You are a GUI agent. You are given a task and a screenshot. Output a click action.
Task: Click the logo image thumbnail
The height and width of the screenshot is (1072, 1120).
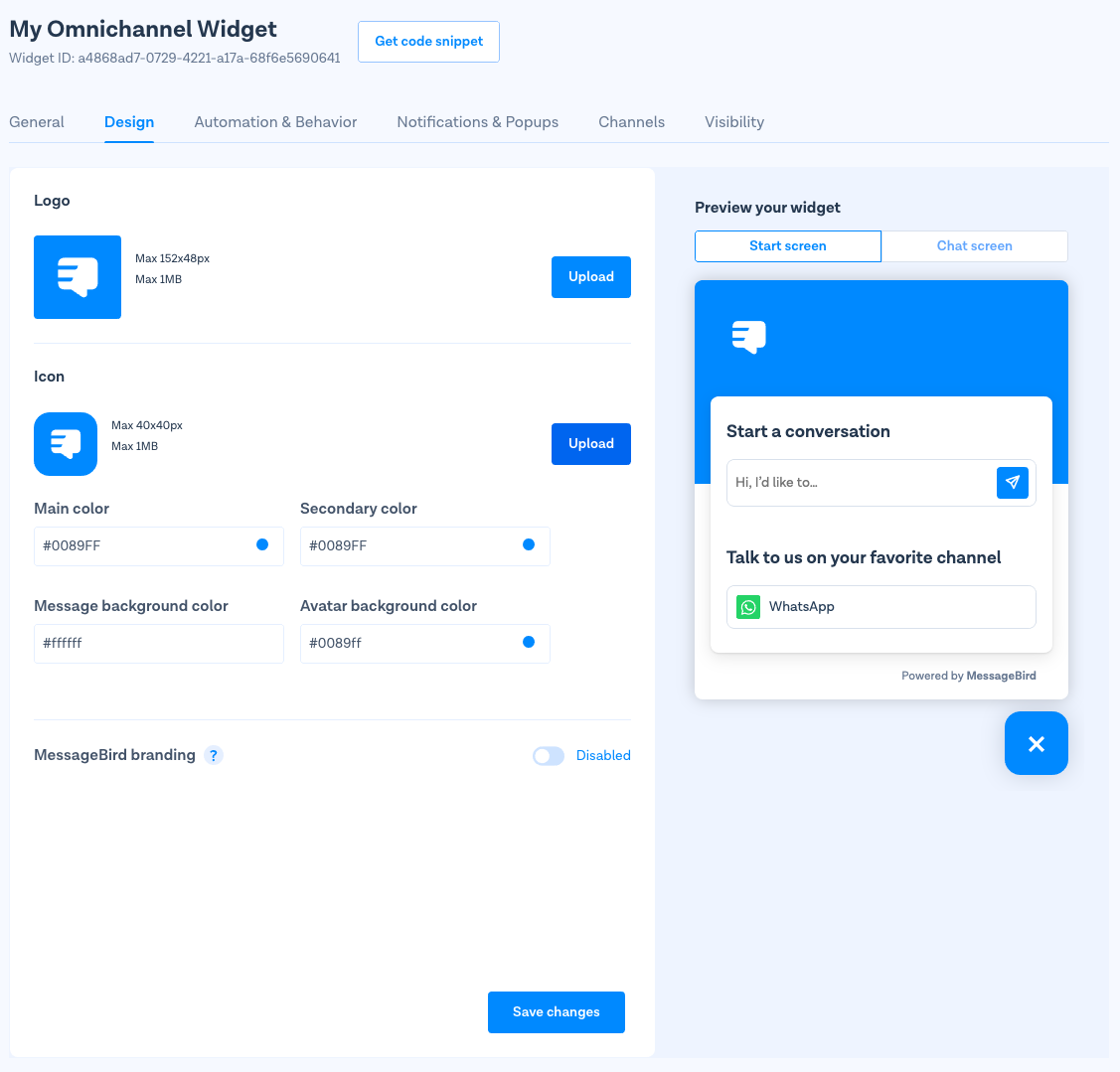[x=78, y=277]
